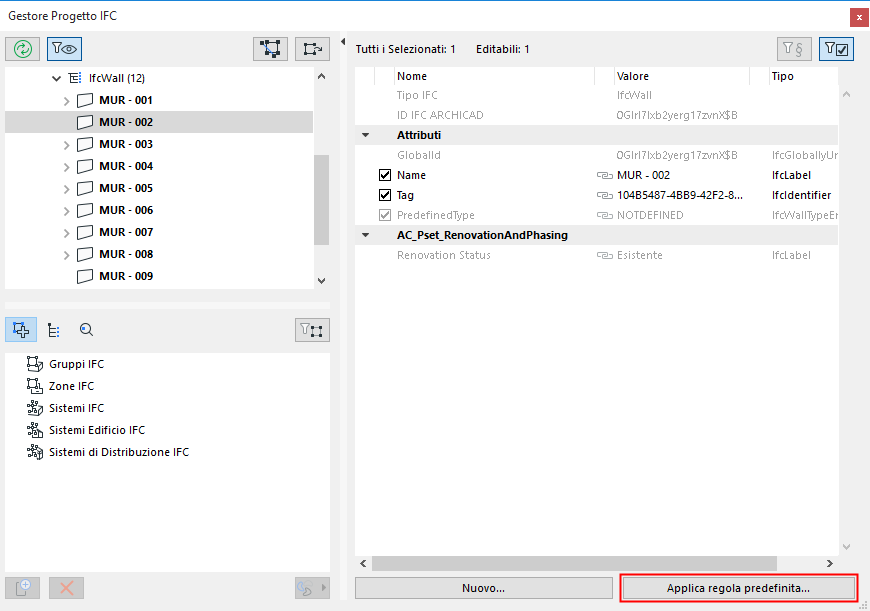Click the filter-assignments icon above Gruppi IFC
Screen dimensions: 870x611
pos(312,330)
